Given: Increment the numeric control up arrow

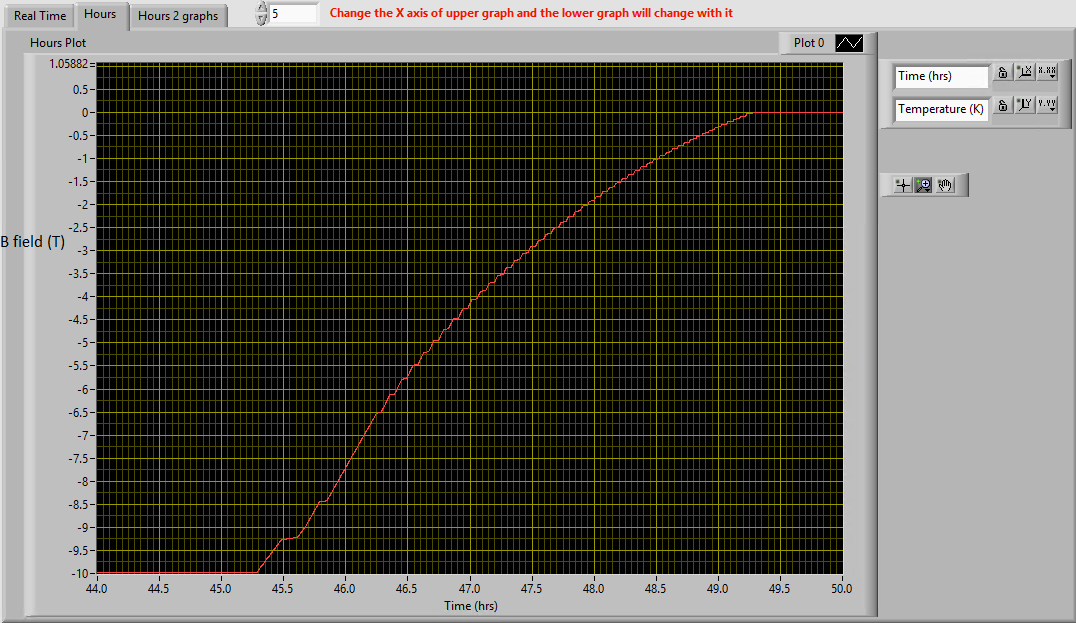Looking at the screenshot, I should [262, 9].
